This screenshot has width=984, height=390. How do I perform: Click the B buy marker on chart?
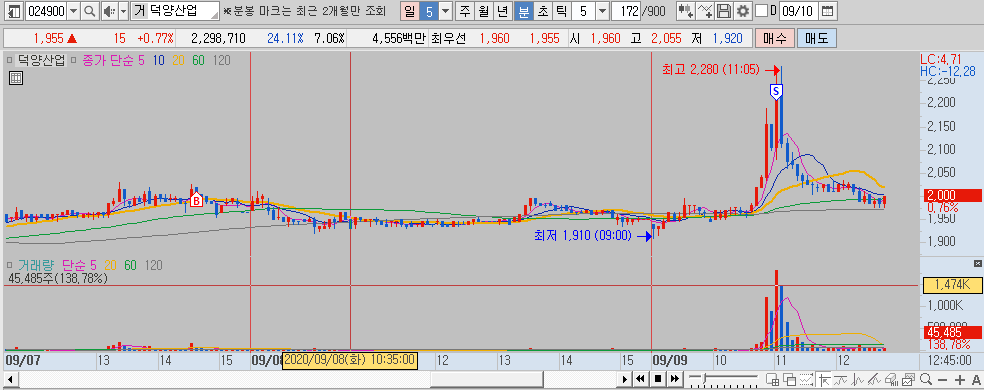(x=196, y=200)
